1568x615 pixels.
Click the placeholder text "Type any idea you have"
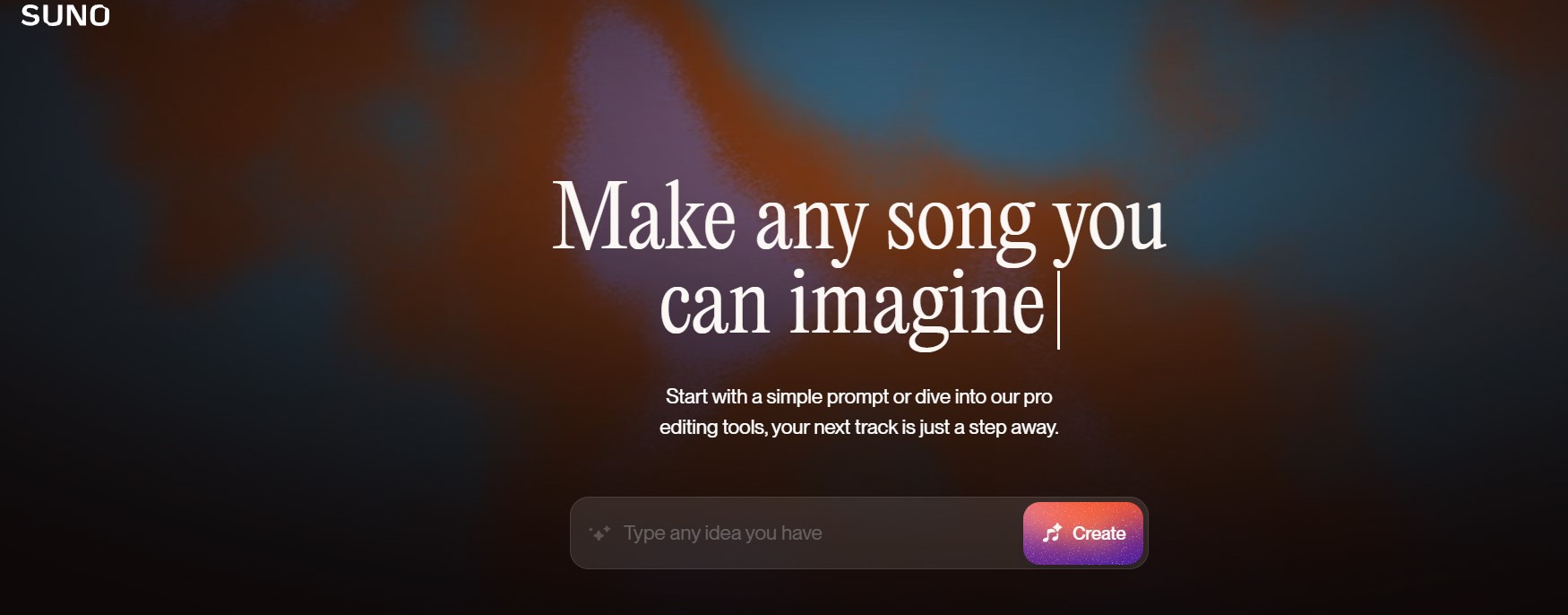pyautogui.click(x=723, y=533)
